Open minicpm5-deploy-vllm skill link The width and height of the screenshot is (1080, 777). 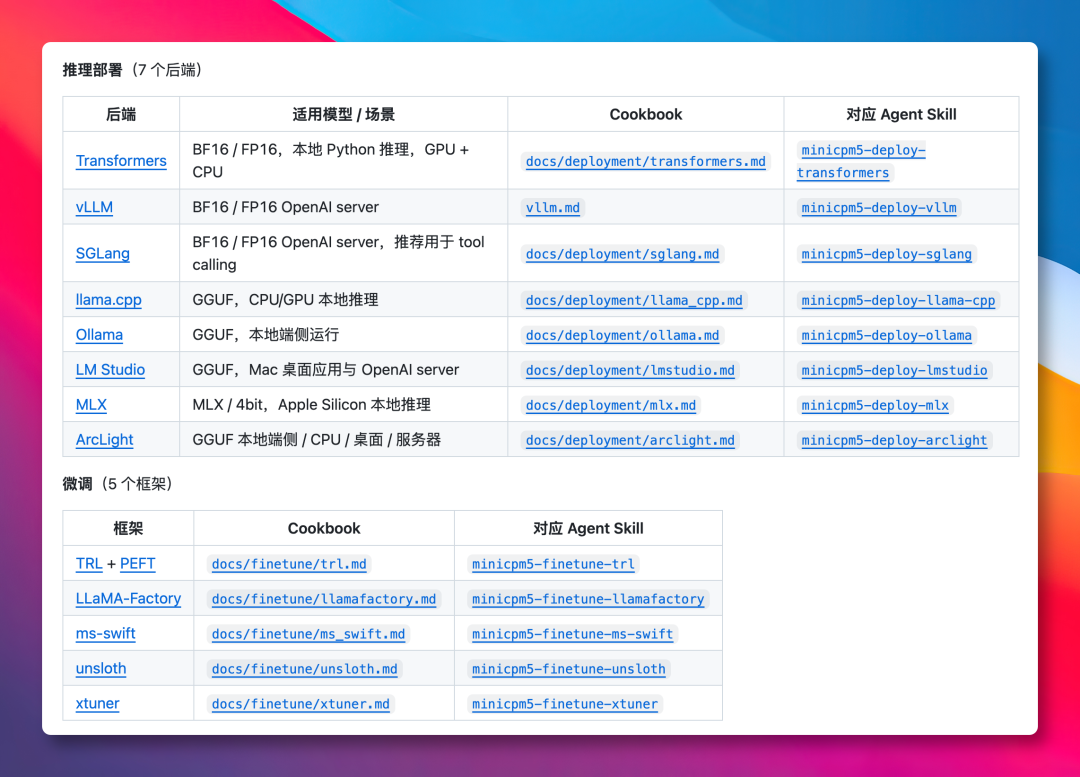tap(879, 207)
